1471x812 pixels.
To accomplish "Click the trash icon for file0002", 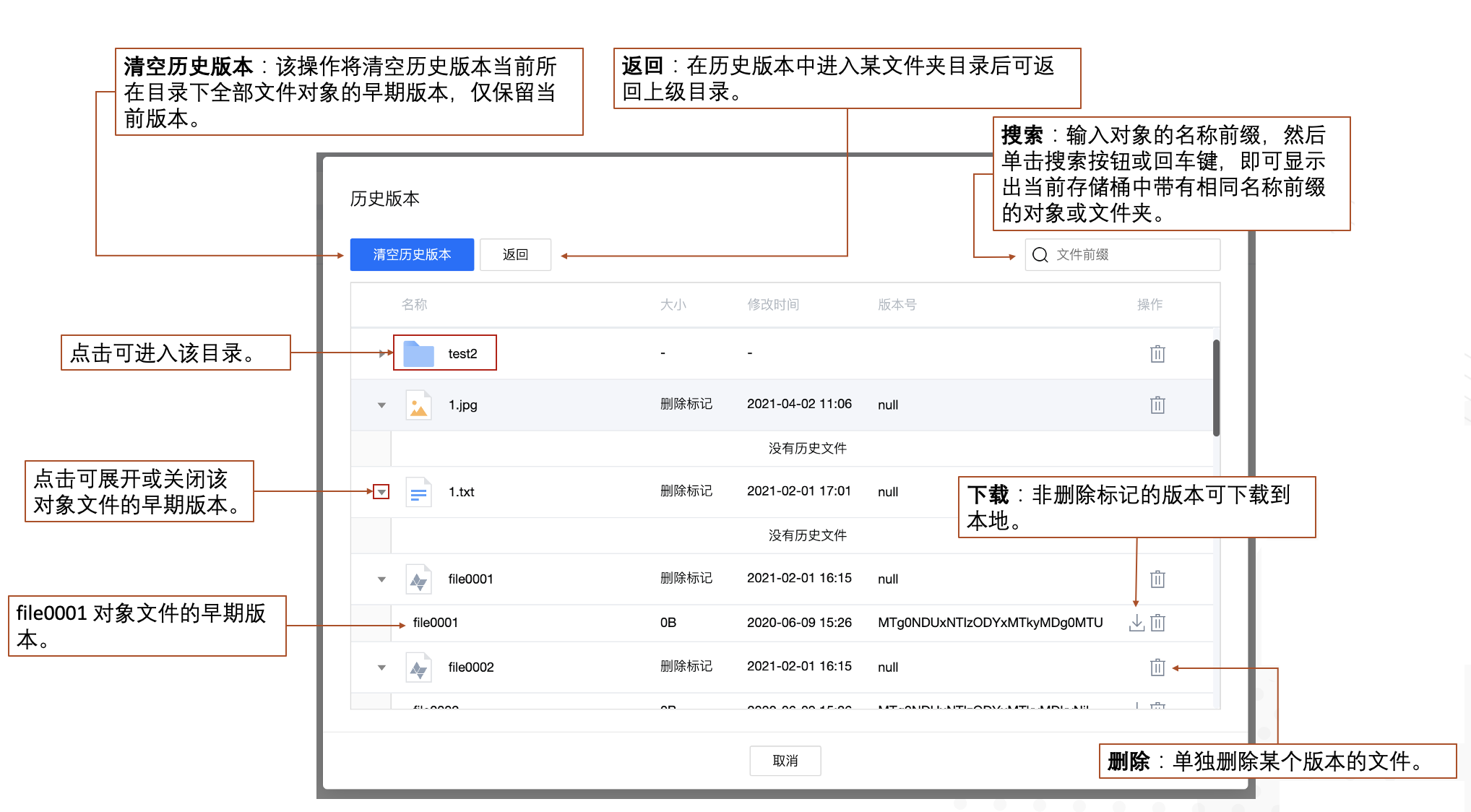I will 1157,667.
